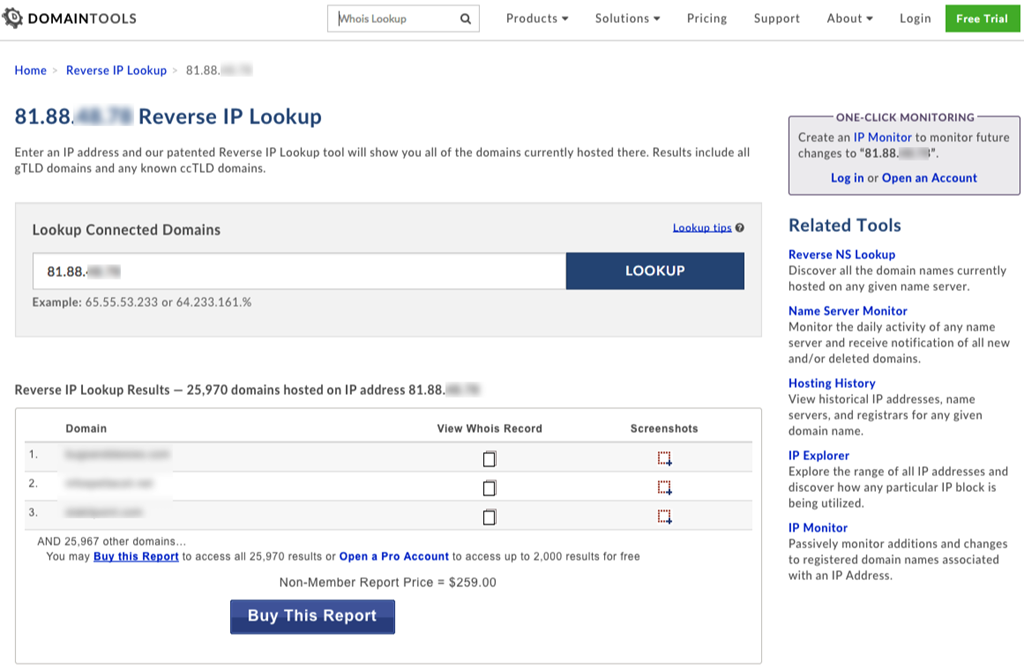Go to Home breadcrumb

[x=31, y=71]
